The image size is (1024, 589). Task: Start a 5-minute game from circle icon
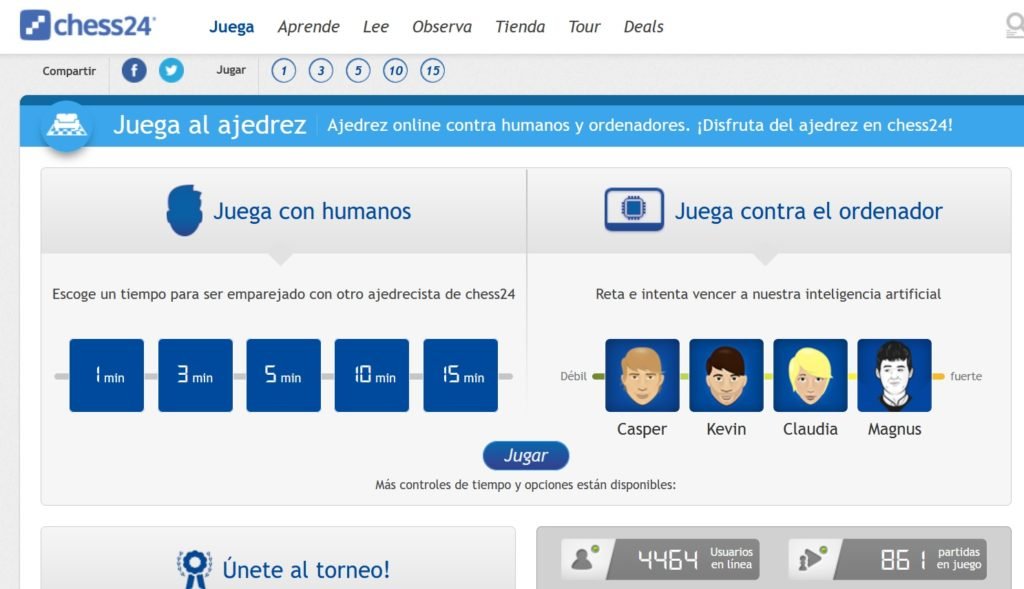(x=358, y=71)
